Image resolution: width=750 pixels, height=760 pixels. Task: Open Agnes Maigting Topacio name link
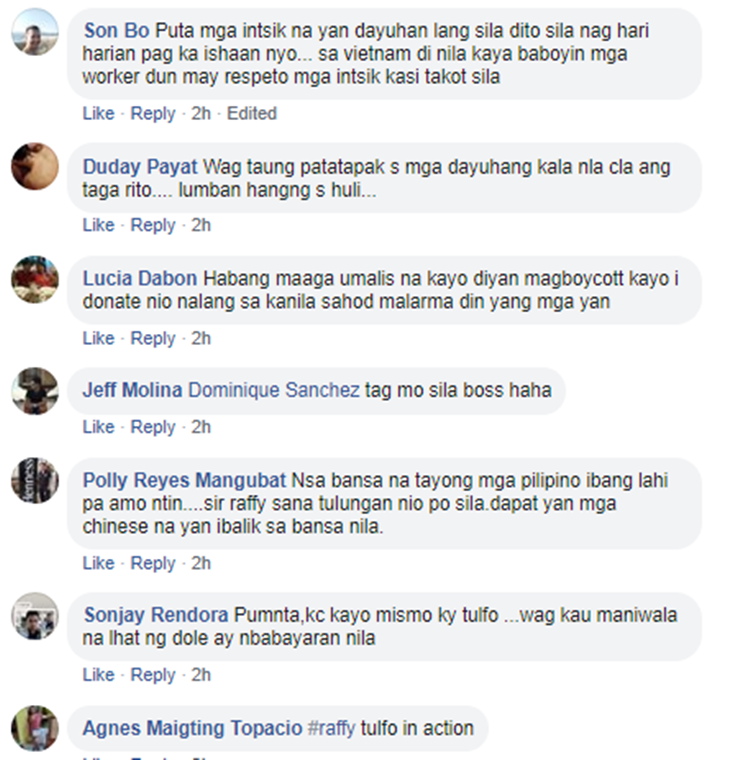pos(192,728)
